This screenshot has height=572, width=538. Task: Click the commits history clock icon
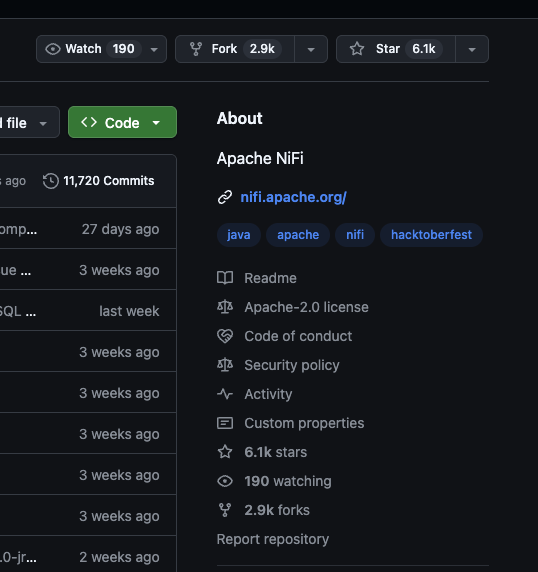pyautogui.click(x=50, y=181)
